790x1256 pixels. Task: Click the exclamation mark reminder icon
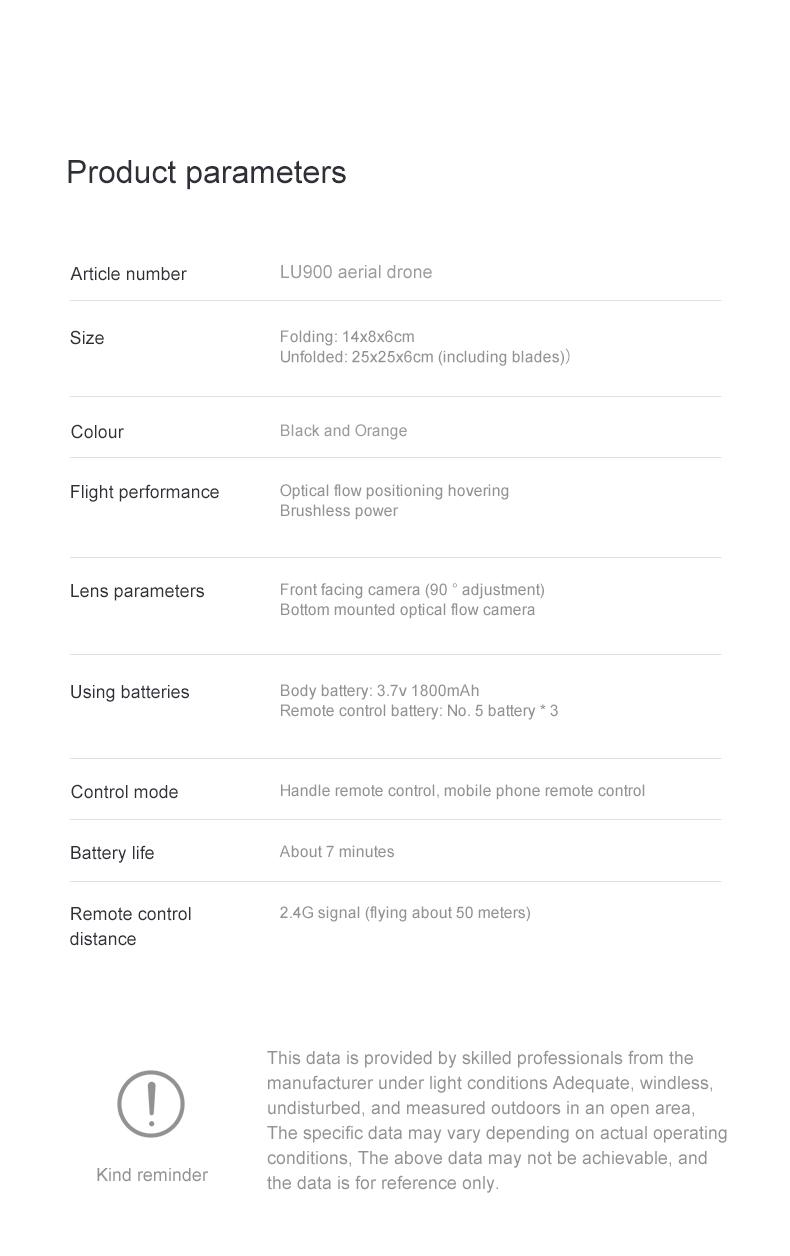[x=151, y=1104]
